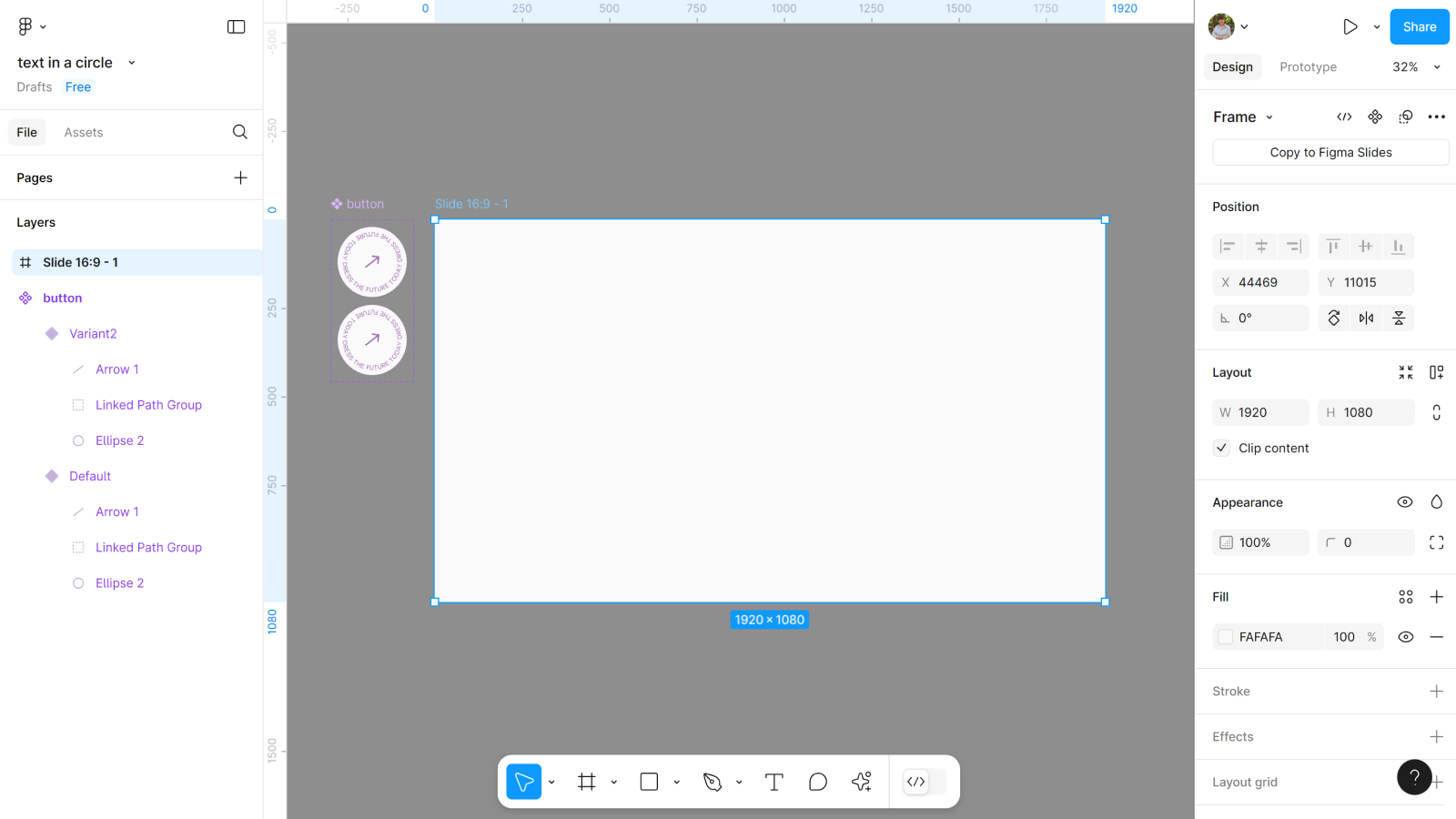Select the Text tool in bottom toolbar

[773, 782]
